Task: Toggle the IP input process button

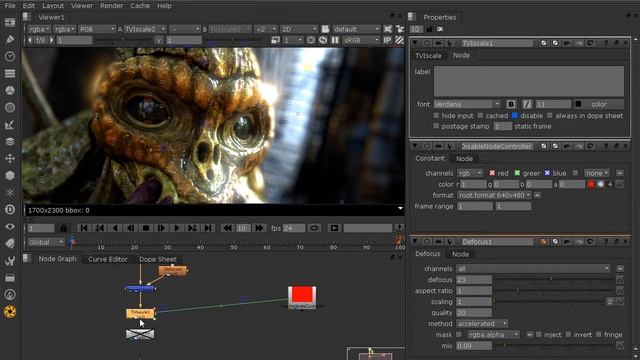Action: click(x=387, y=40)
